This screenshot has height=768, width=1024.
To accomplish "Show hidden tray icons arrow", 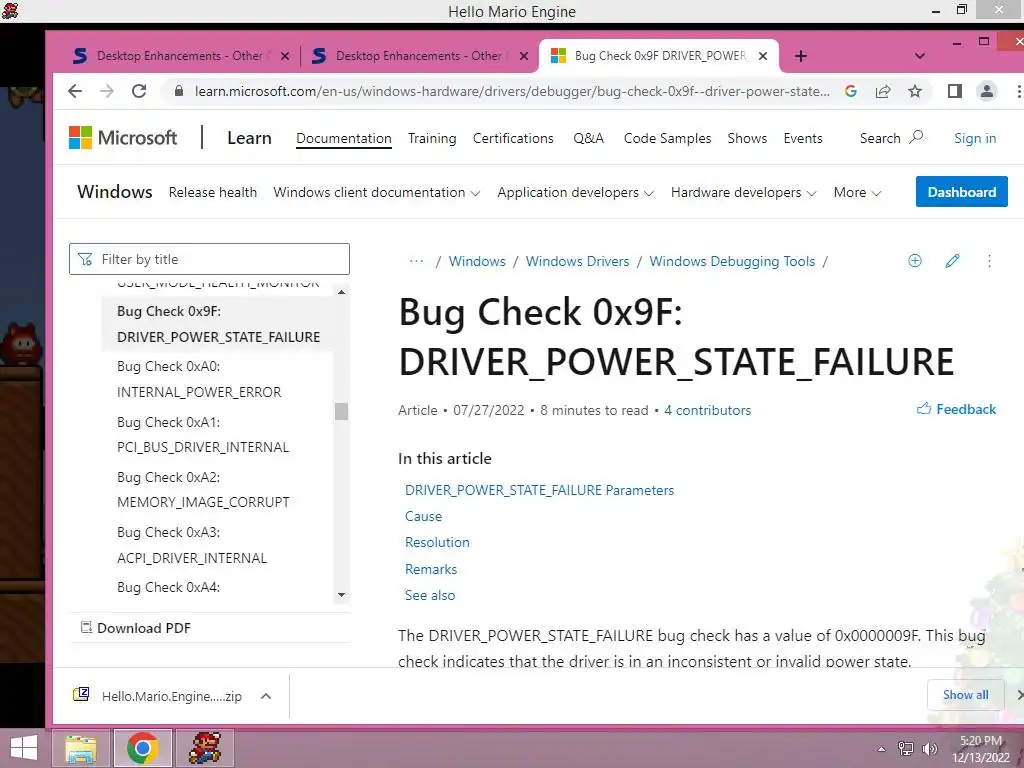I will coord(882,749).
